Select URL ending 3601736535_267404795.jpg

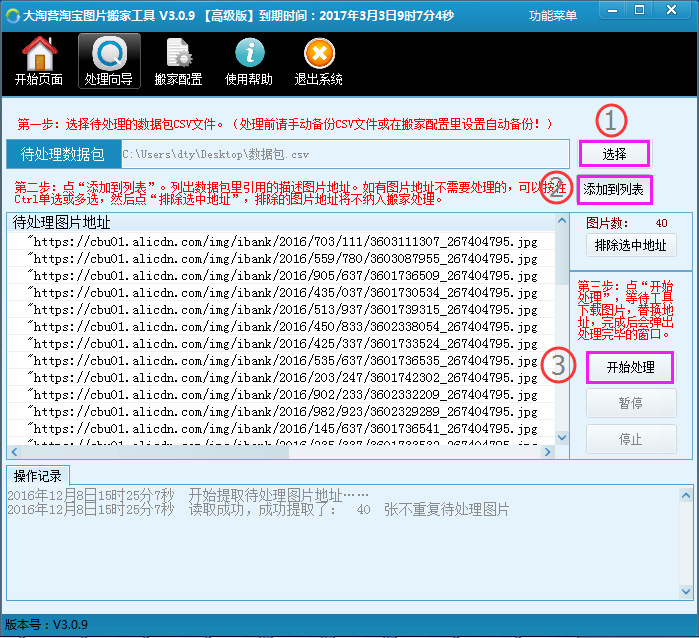[282, 360]
